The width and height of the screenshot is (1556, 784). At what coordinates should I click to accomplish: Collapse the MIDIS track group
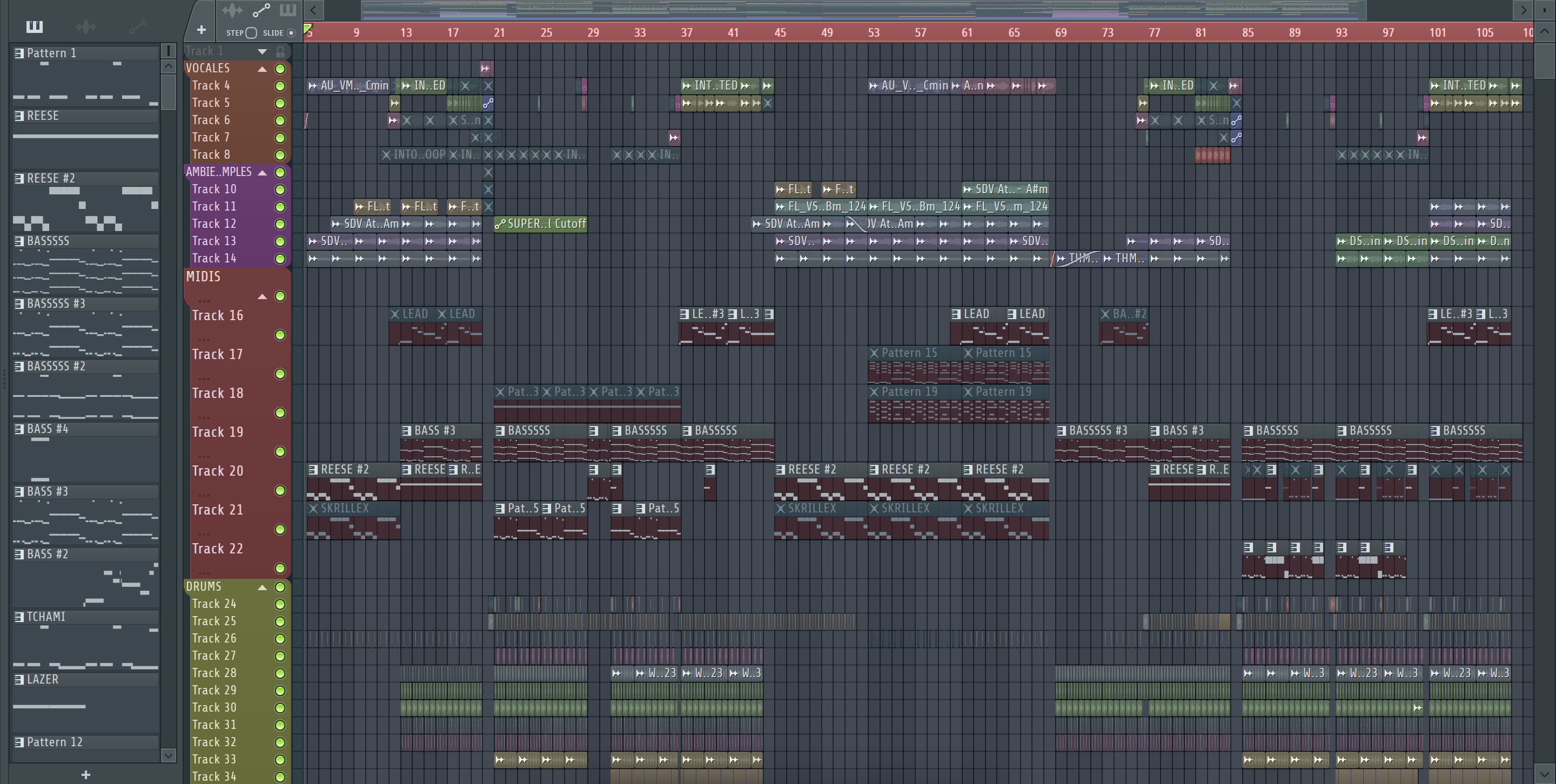262,297
